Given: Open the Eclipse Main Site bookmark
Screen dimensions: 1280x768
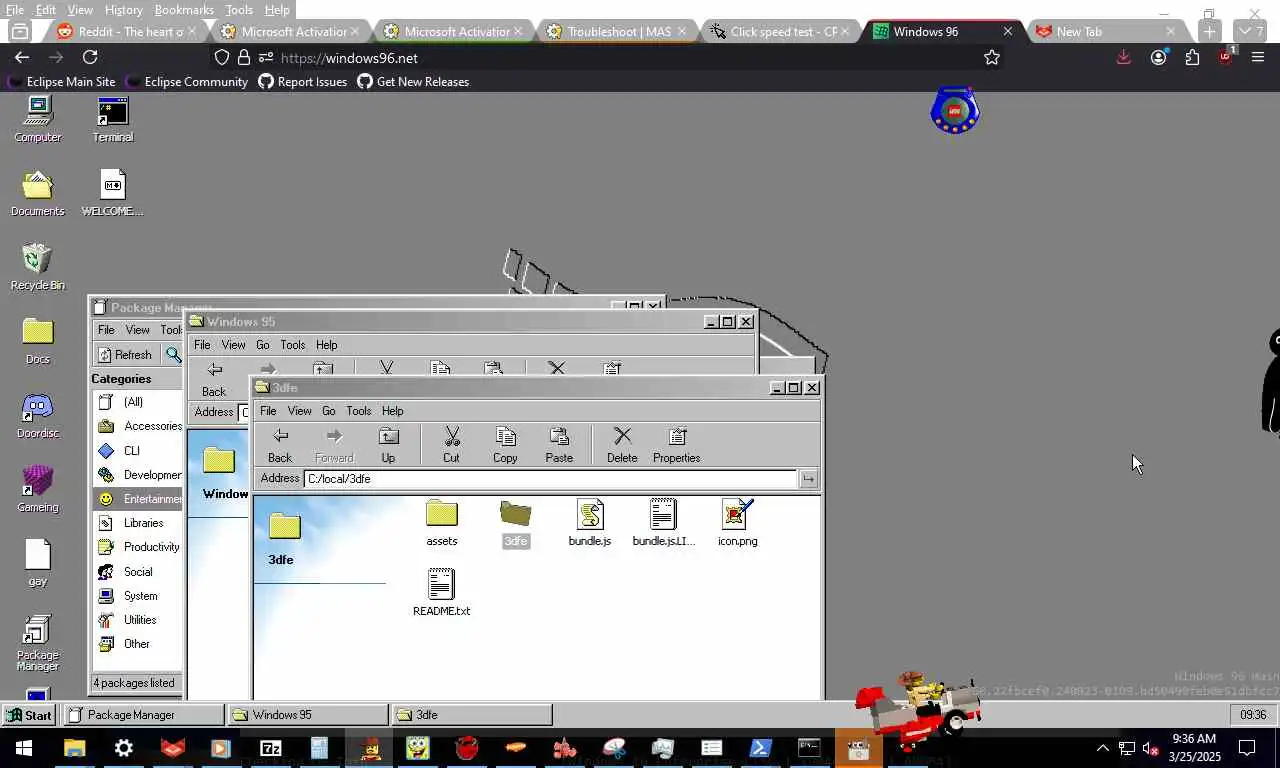Looking at the screenshot, I should (x=62, y=82).
